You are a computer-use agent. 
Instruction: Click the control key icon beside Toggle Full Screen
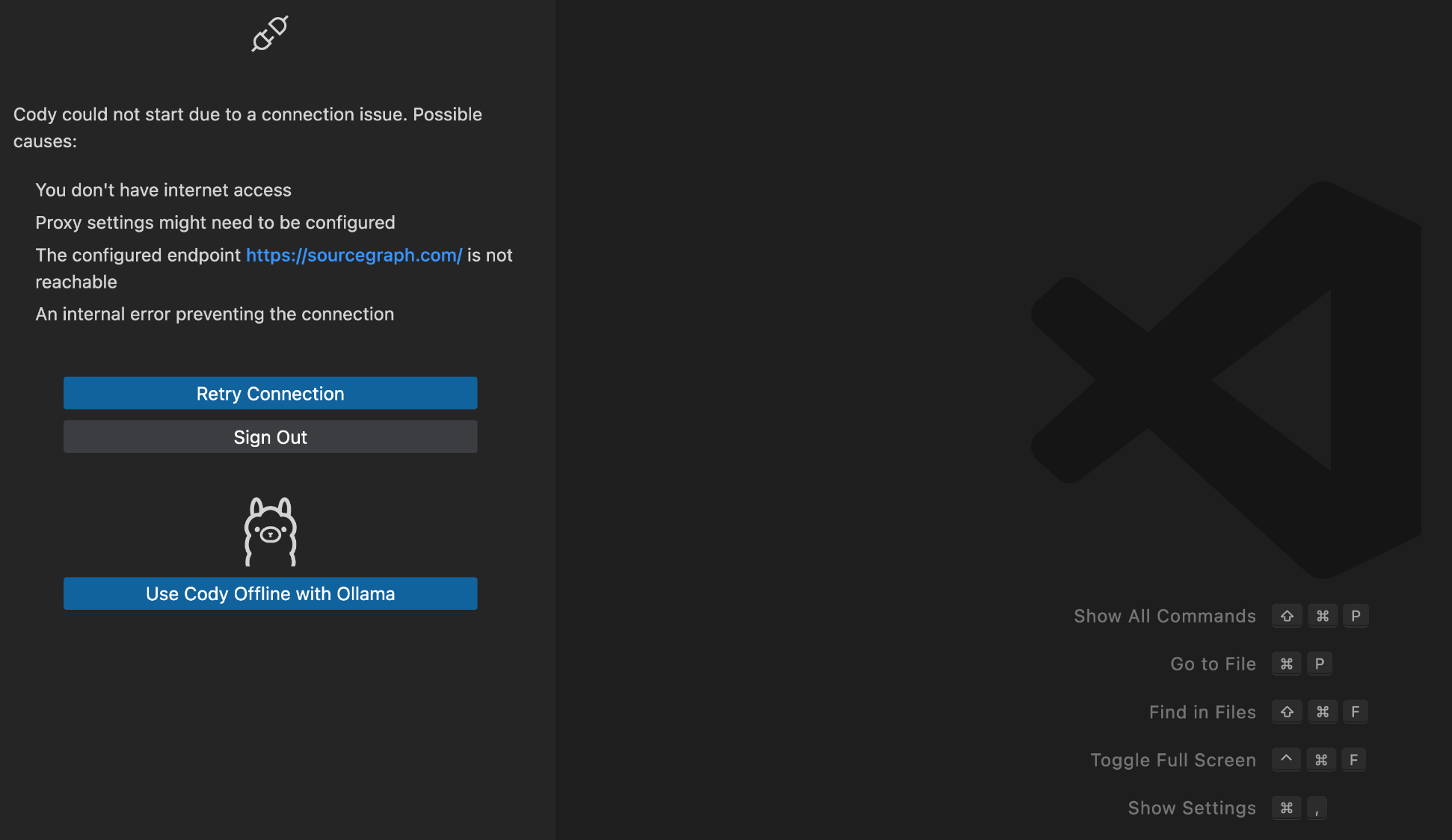click(x=1286, y=760)
